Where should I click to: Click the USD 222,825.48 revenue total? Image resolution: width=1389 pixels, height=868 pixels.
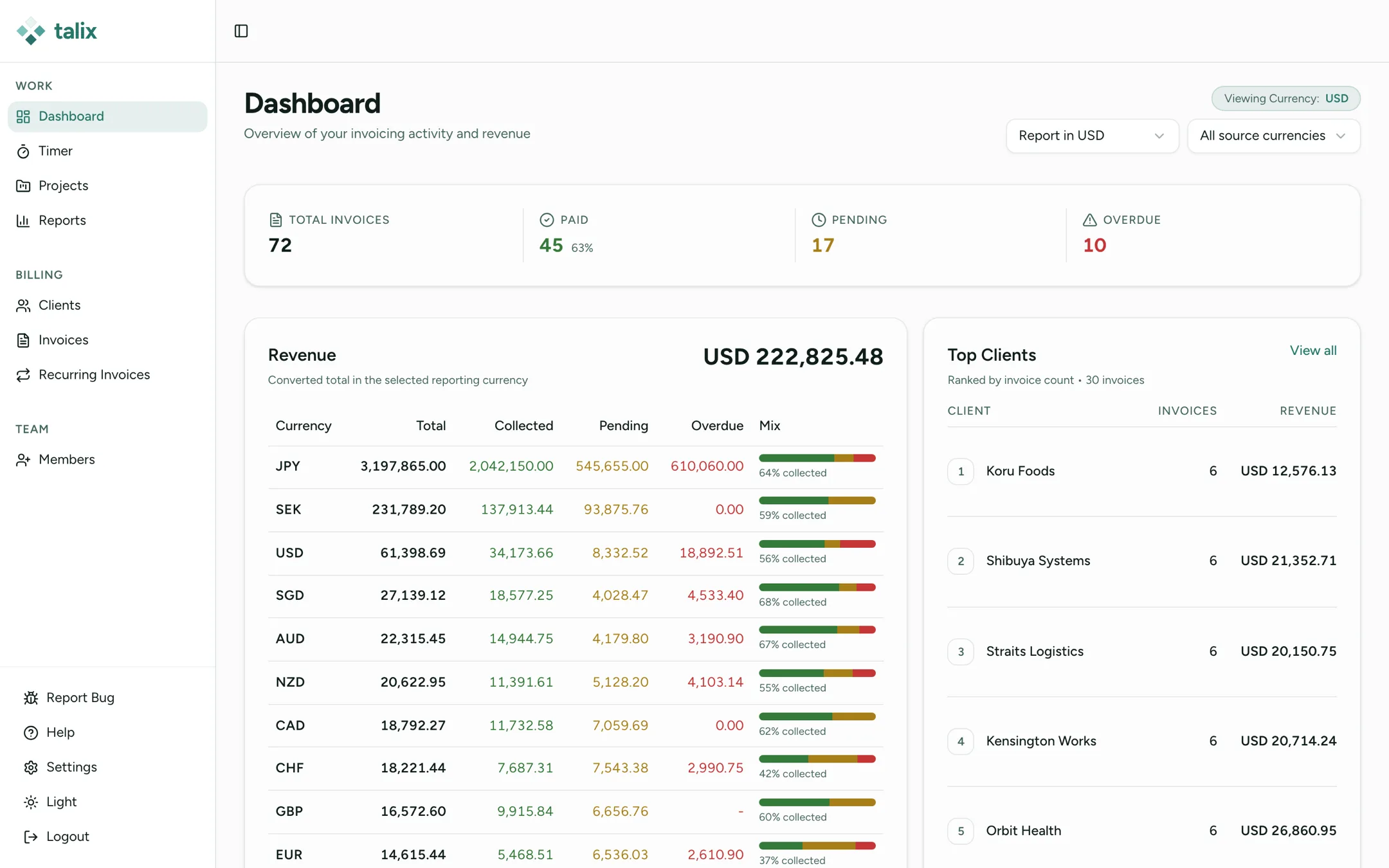point(793,357)
